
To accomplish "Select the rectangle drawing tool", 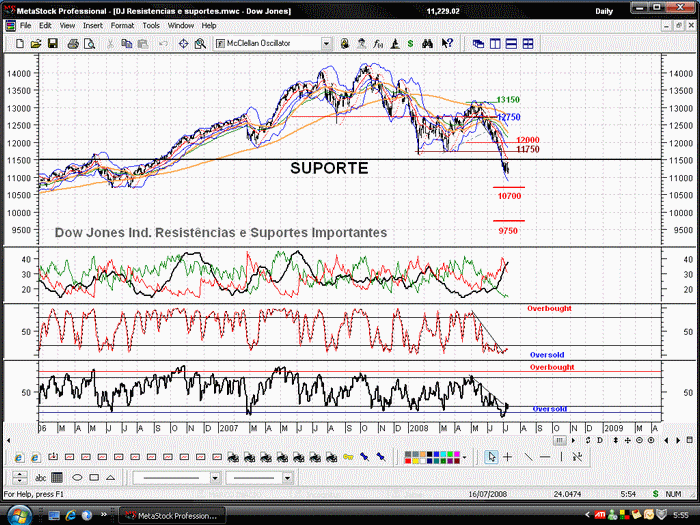I will pyautogui.click(x=94, y=478).
